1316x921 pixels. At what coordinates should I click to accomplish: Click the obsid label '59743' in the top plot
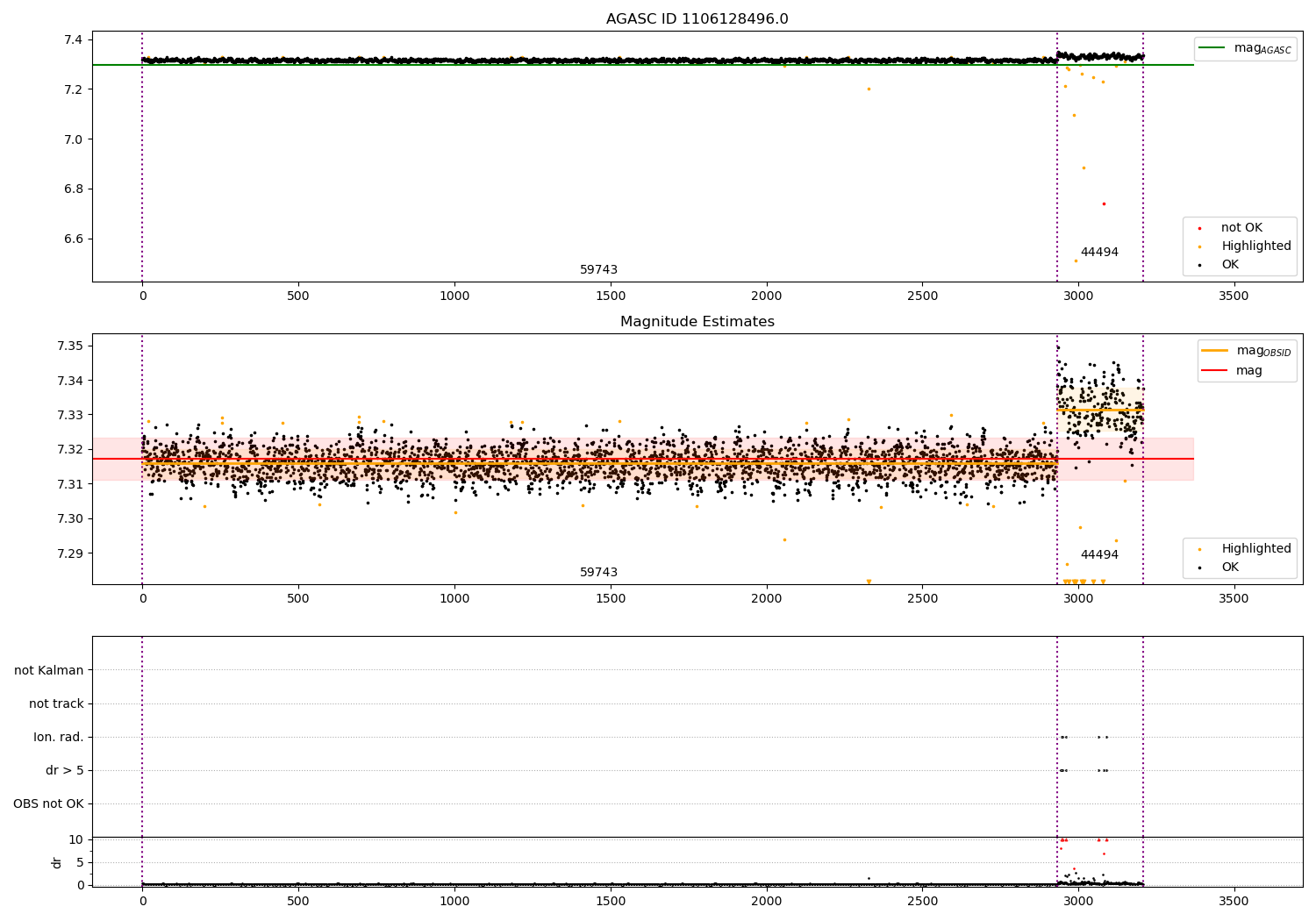pos(598,270)
